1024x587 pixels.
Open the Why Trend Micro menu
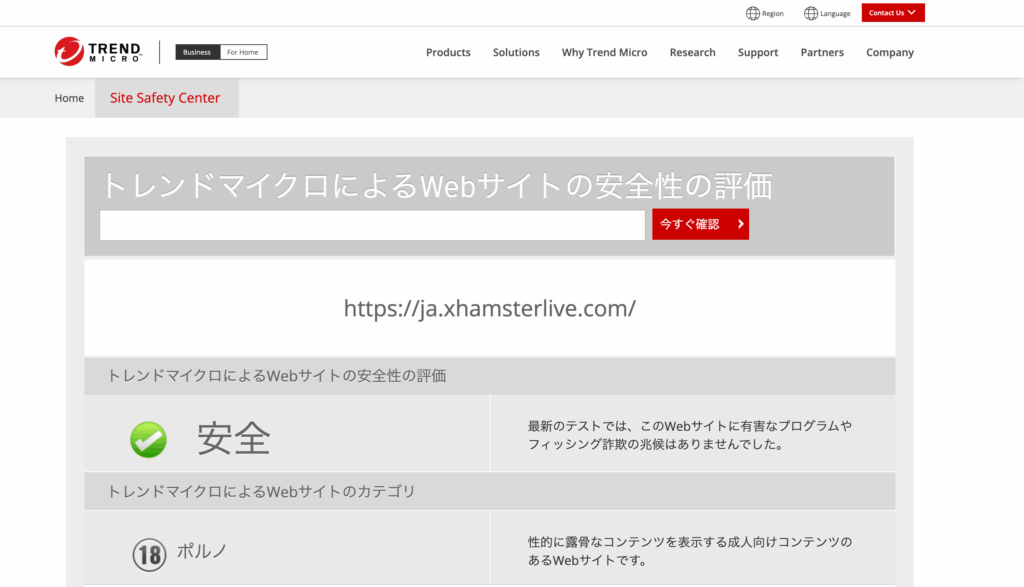[604, 52]
